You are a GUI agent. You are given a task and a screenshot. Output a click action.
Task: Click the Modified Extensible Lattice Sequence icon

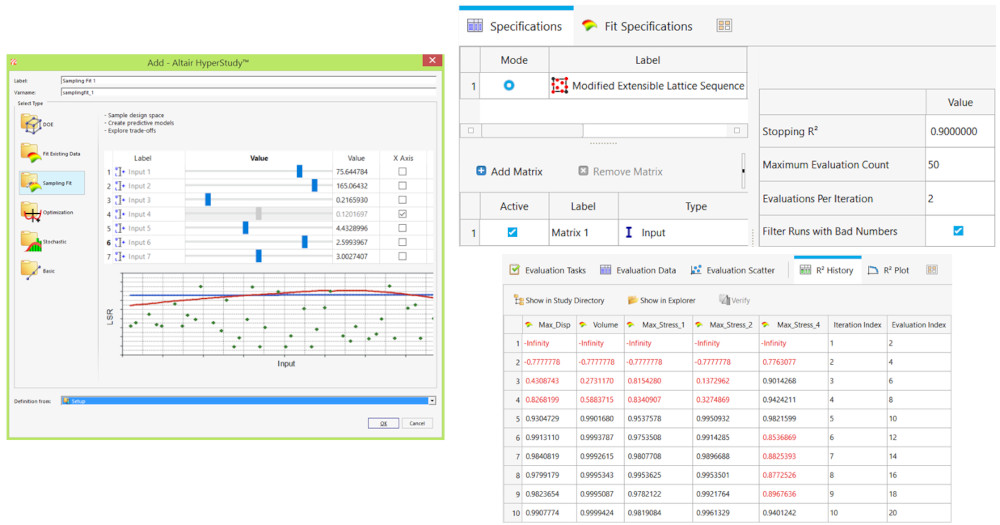[x=560, y=86]
